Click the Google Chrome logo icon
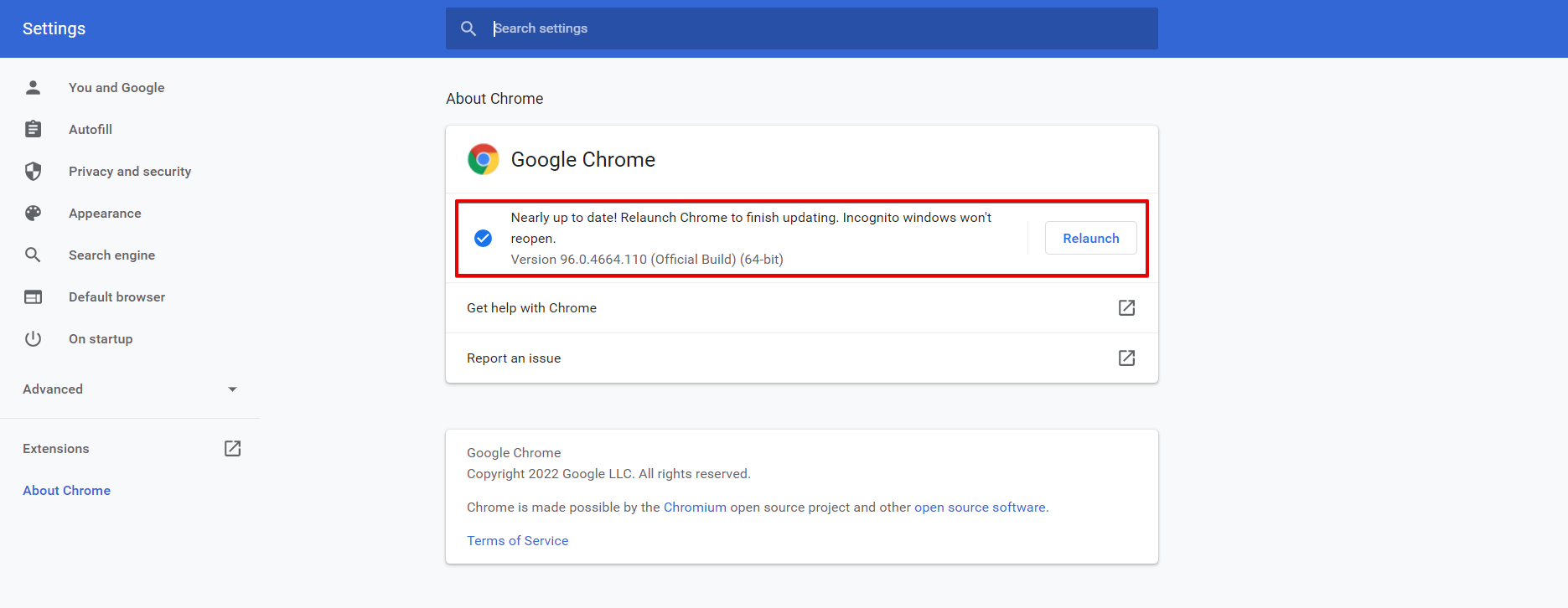The height and width of the screenshot is (608, 1568). coord(484,159)
